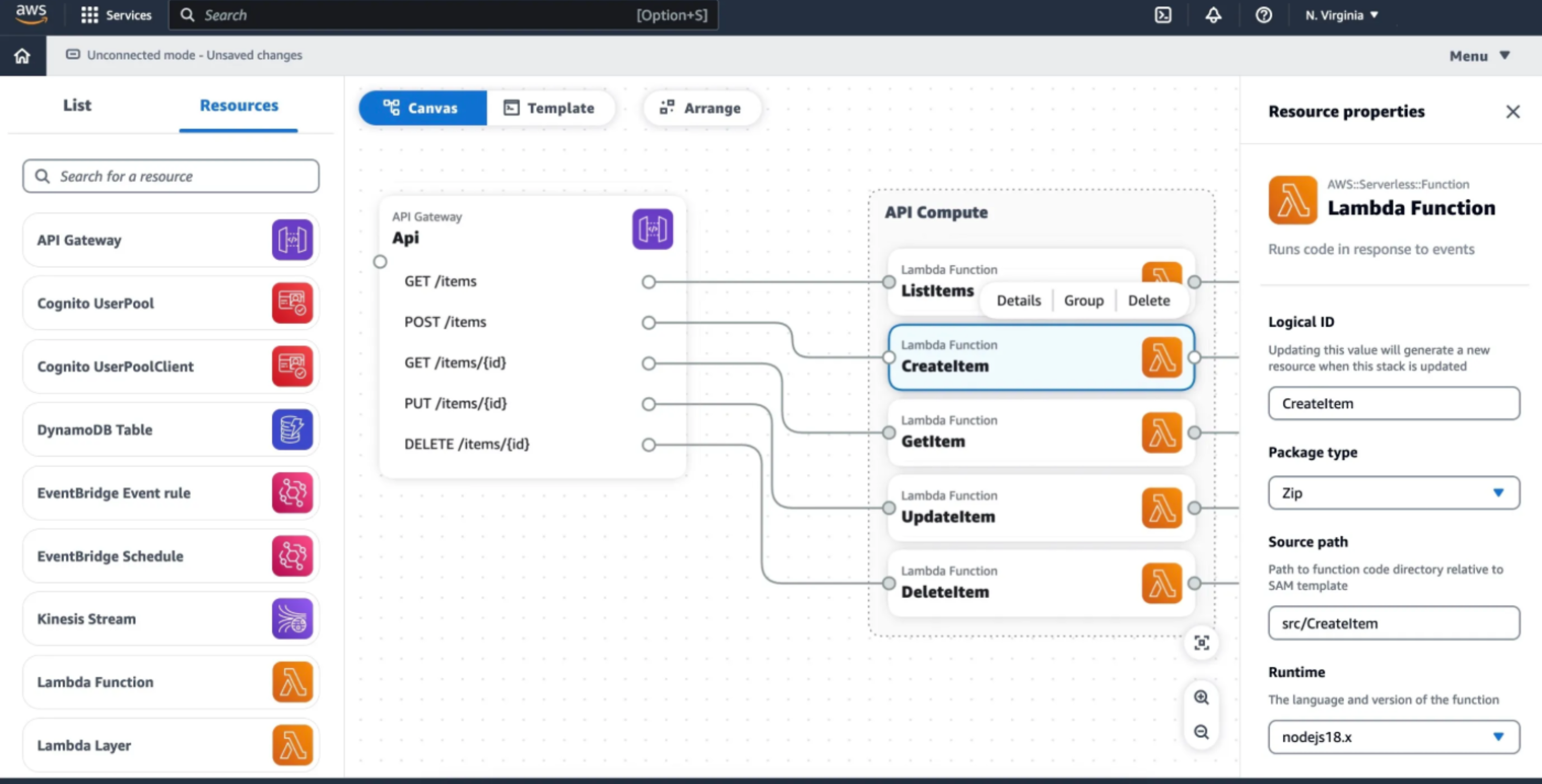This screenshot has height=784, width=1542.
Task: Click the large Lambda icon in Resource properties
Action: [1293, 200]
